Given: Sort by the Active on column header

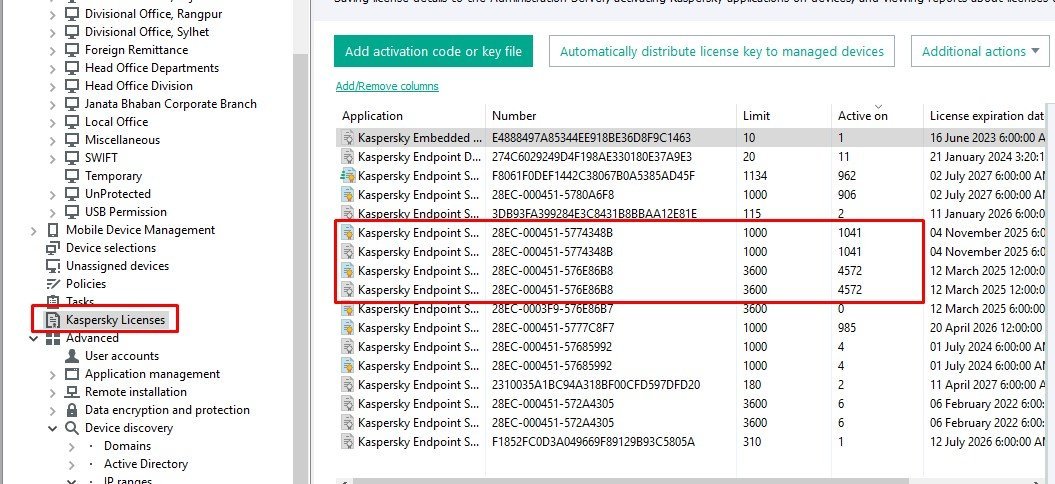Looking at the screenshot, I should pyautogui.click(x=877, y=116).
